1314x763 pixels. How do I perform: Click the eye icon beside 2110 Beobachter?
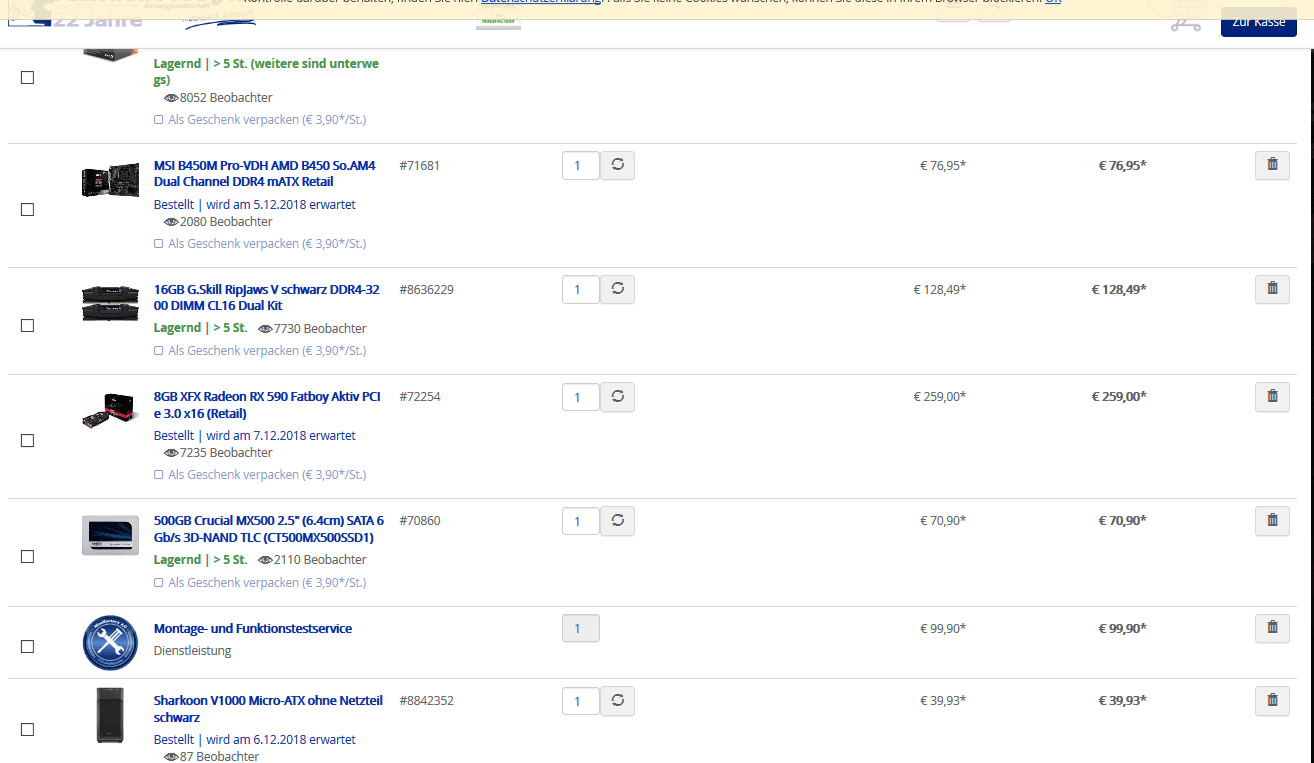click(x=265, y=560)
